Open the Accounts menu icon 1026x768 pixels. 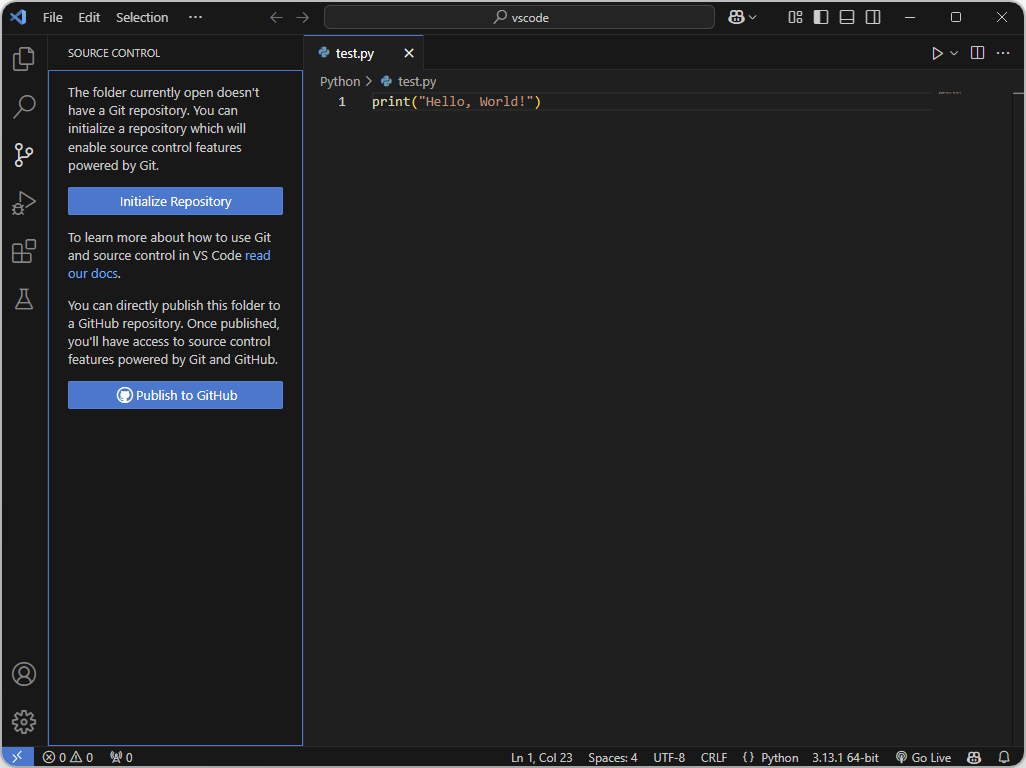24,674
